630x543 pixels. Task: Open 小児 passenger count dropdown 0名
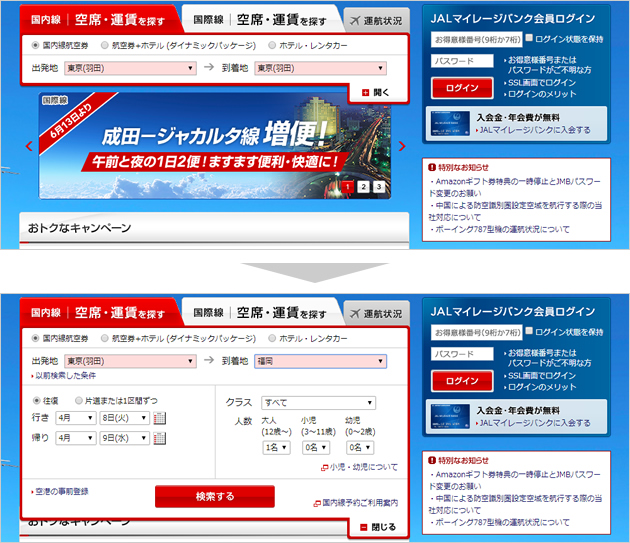coord(316,448)
